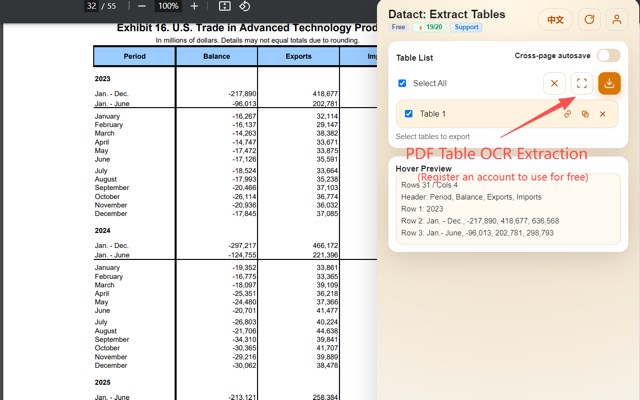Open the user account icon
The height and width of the screenshot is (400, 640).
(617, 20)
